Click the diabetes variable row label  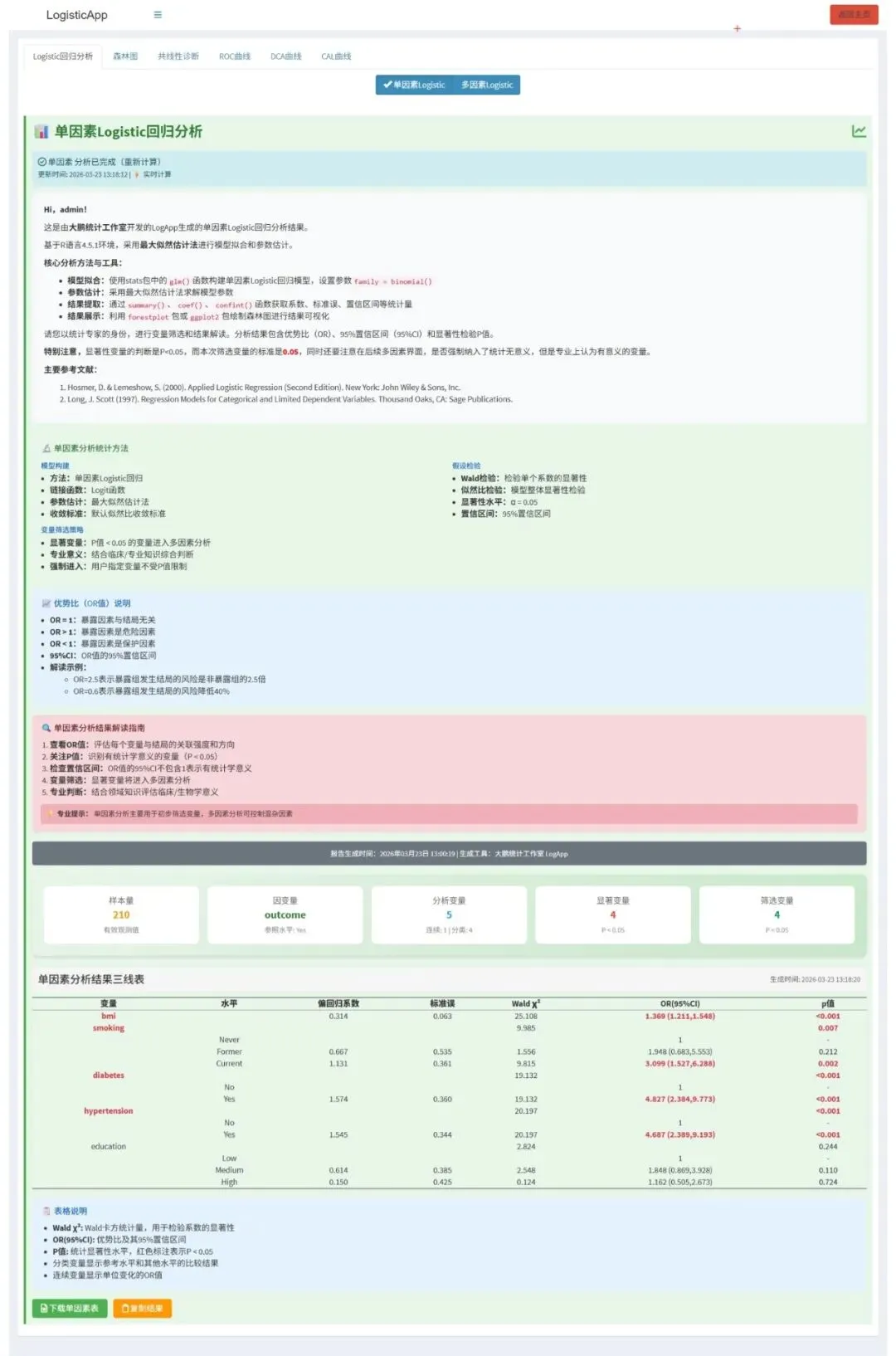coord(109,1075)
